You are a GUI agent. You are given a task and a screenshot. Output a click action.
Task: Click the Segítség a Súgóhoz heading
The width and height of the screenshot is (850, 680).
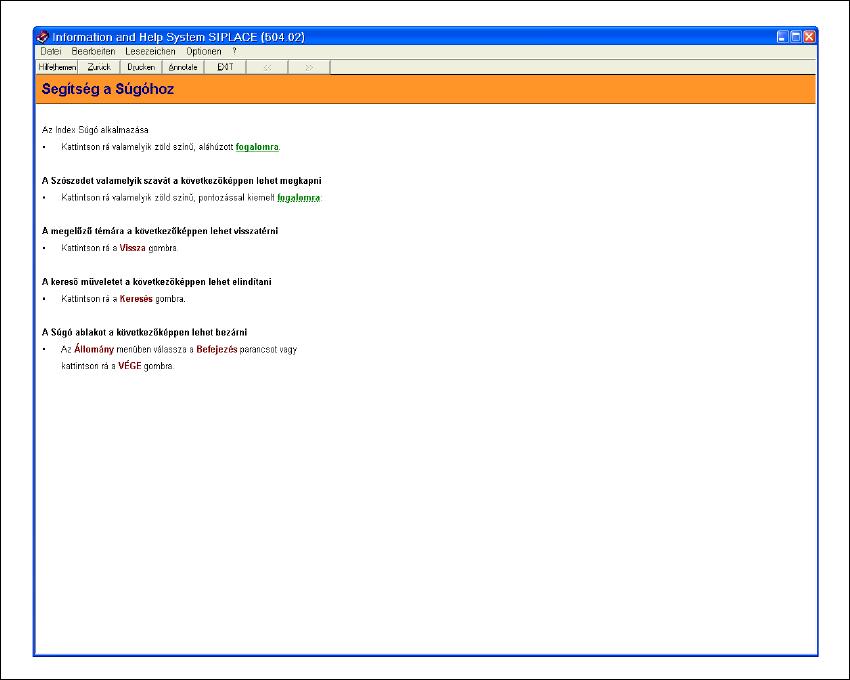108,89
